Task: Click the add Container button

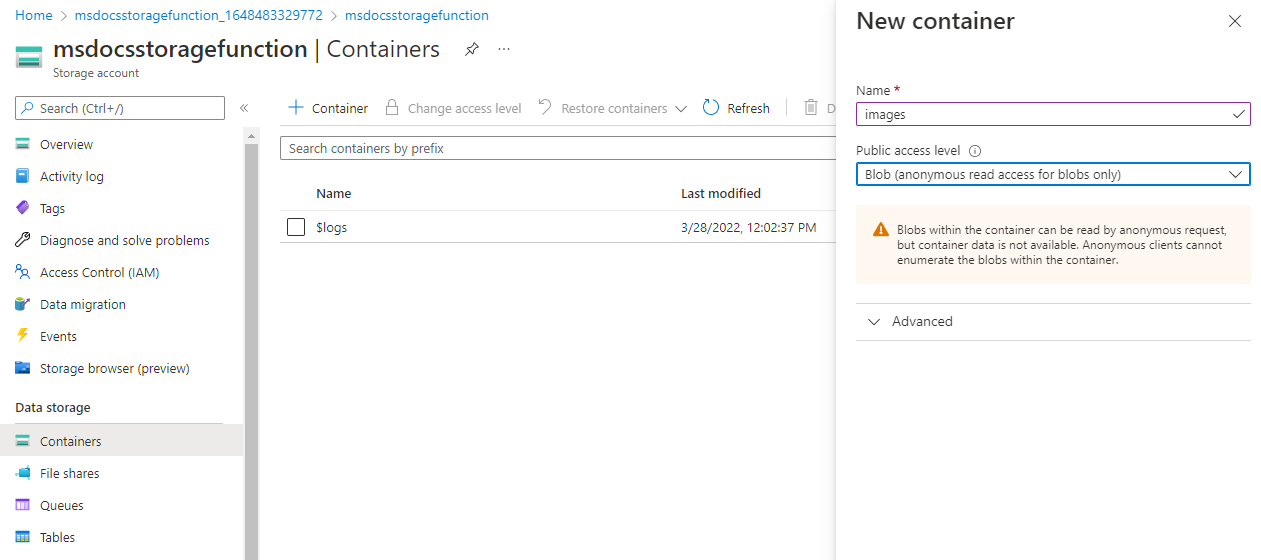Action: (x=328, y=108)
